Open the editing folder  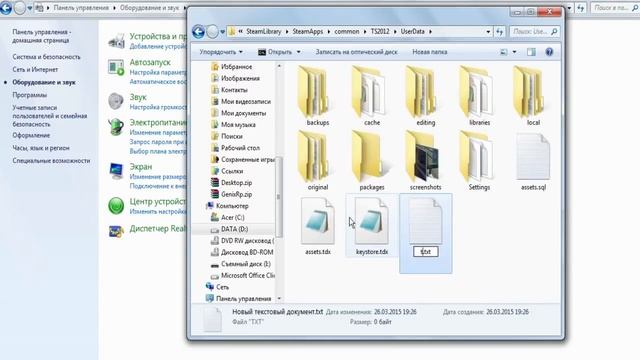[425, 96]
